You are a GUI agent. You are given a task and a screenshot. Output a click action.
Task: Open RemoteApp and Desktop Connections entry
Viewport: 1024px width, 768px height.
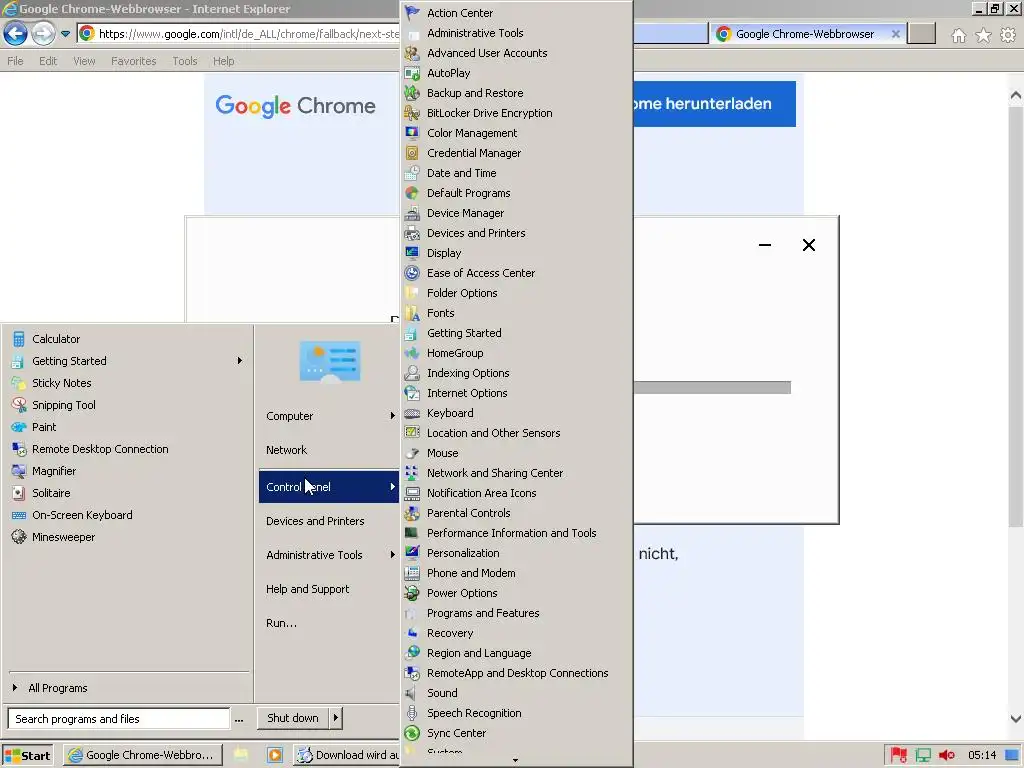pyautogui.click(x=517, y=673)
